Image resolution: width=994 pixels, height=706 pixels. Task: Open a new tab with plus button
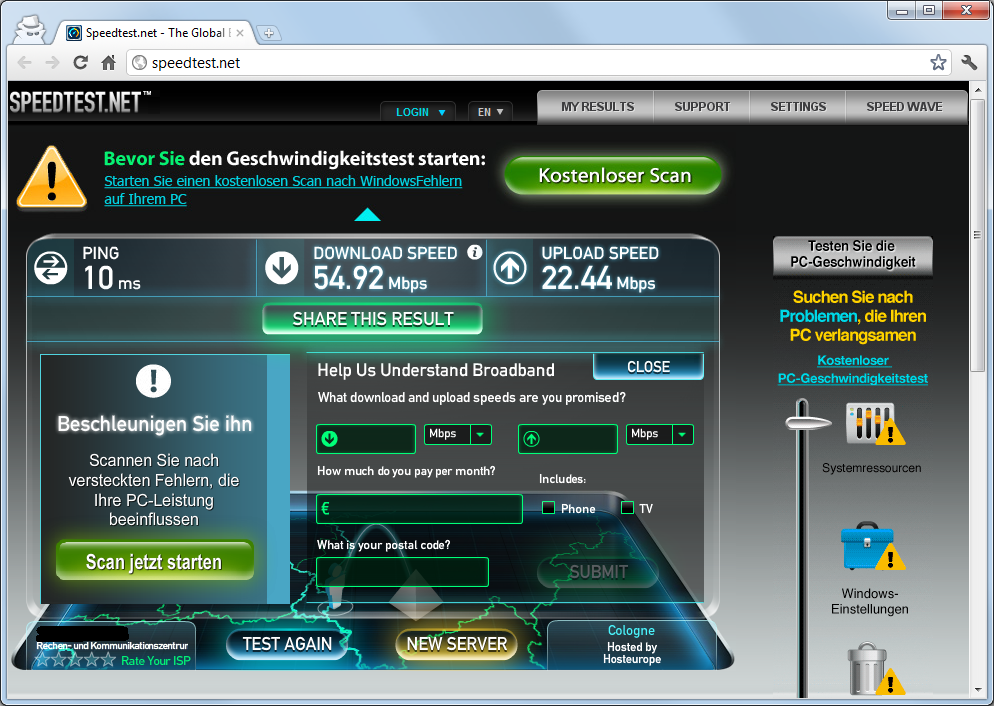coord(269,33)
